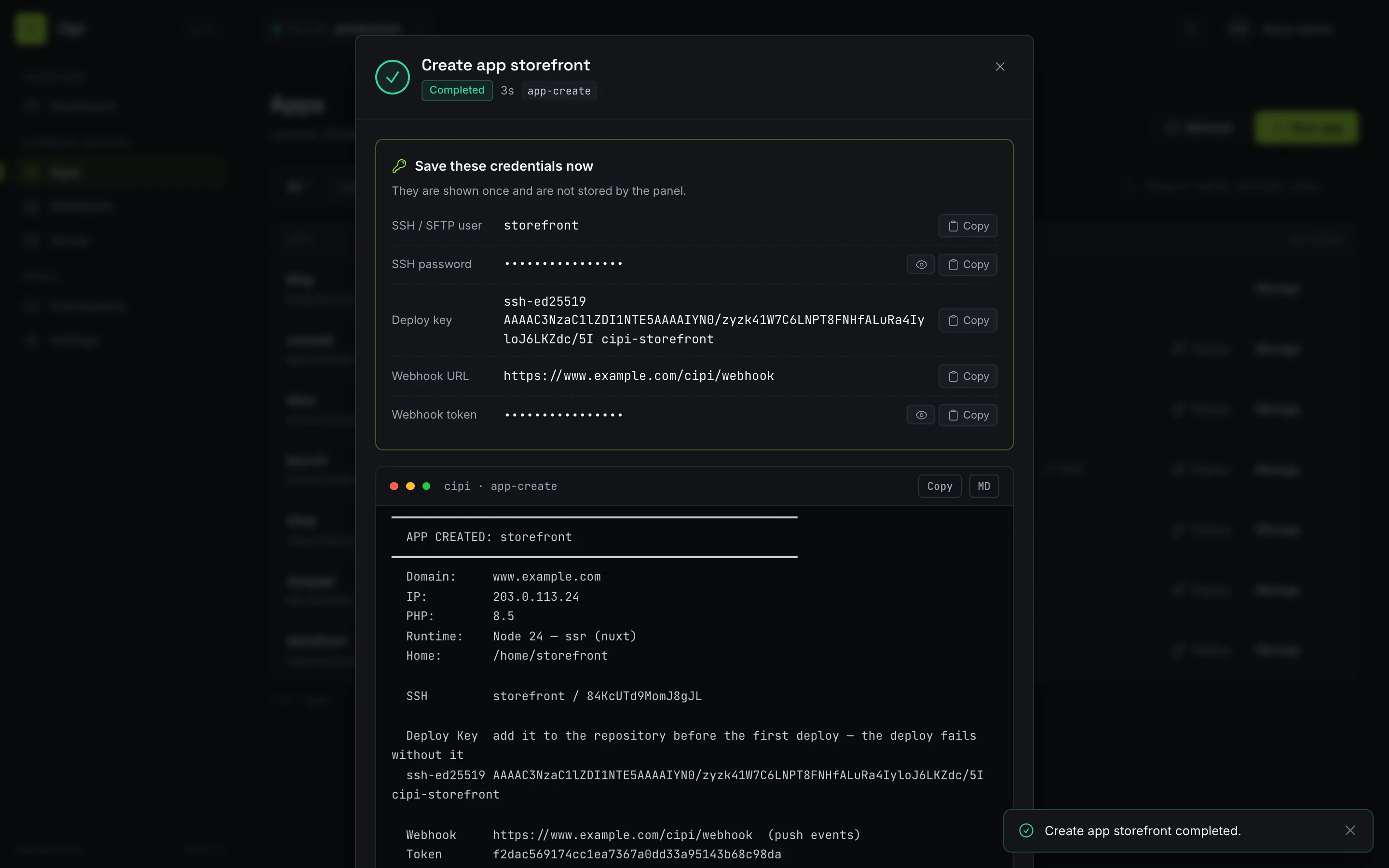Click the cipi-storefront deploy key text

tap(657, 339)
